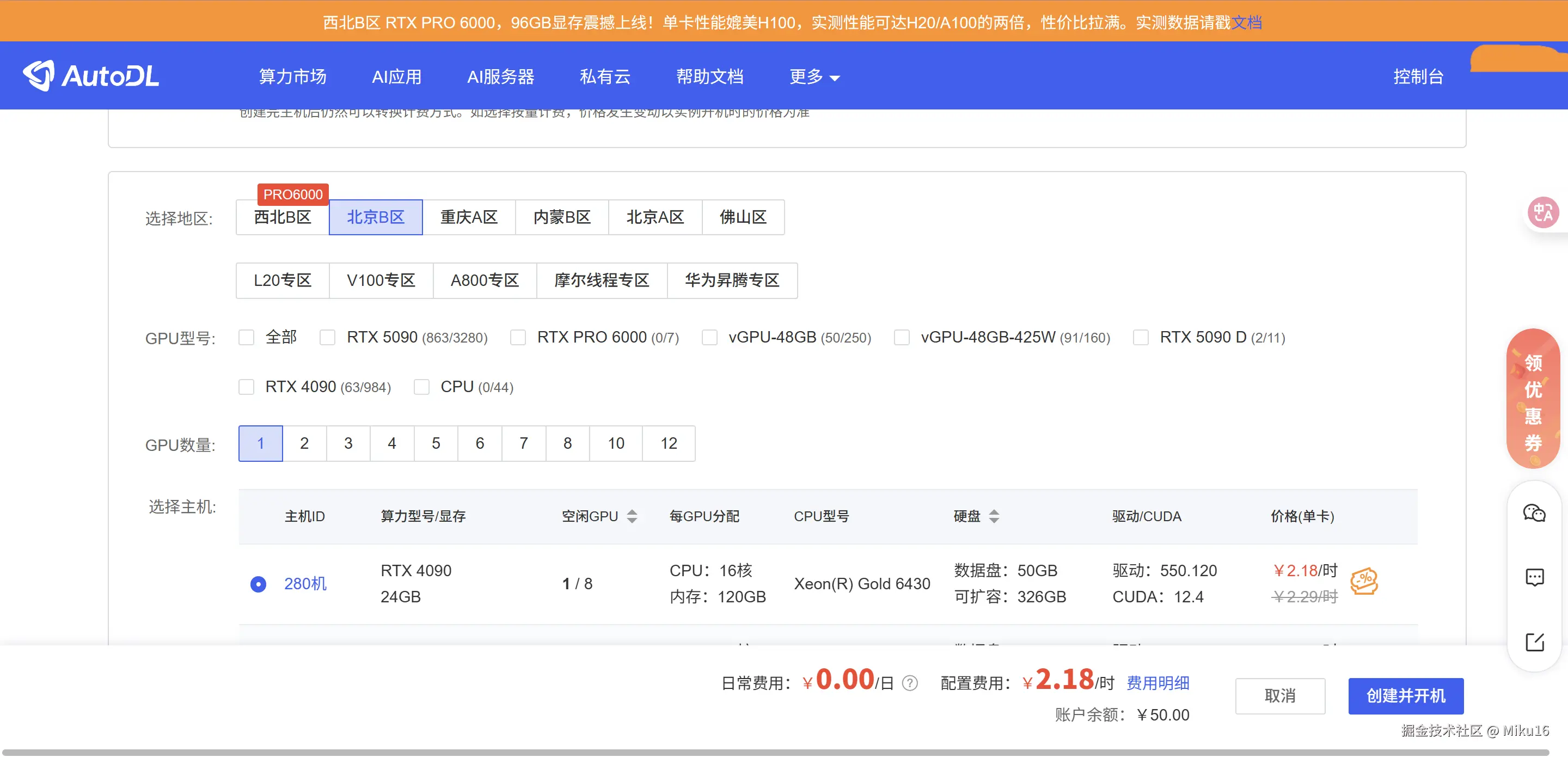This screenshot has width=1568, height=757.
Task: Enable the RTX 4090 checkbox
Action: (x=247, y=387)
